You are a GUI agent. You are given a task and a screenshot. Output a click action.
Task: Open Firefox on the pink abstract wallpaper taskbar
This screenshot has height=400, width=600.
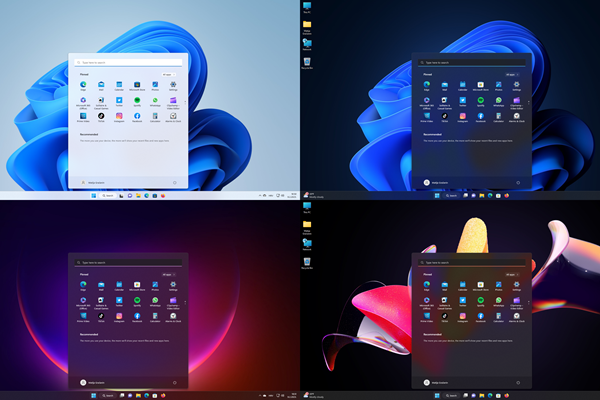pyautogui.click(x=507, y=395)
